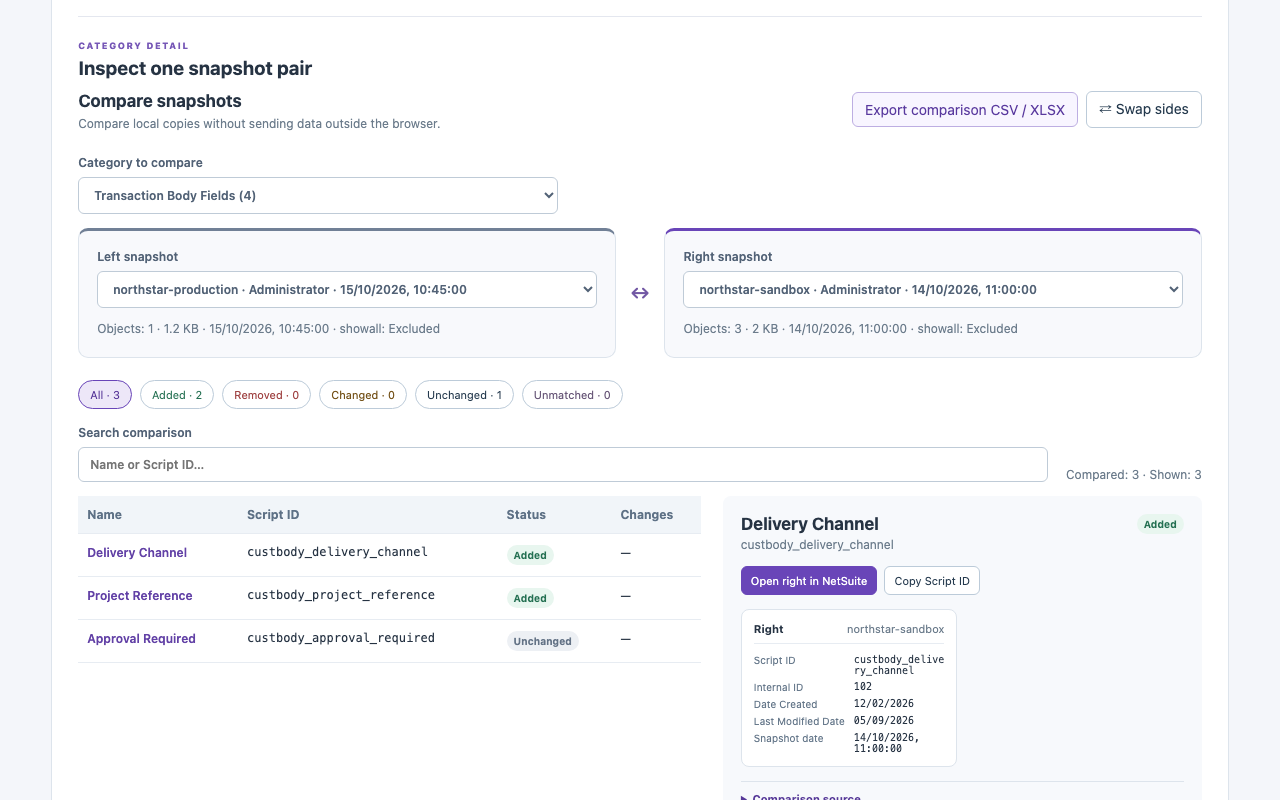Click the Swap sides button
Image resolution: width=1280 pixels, height=800 pixels.
(x=1143, y=110)
